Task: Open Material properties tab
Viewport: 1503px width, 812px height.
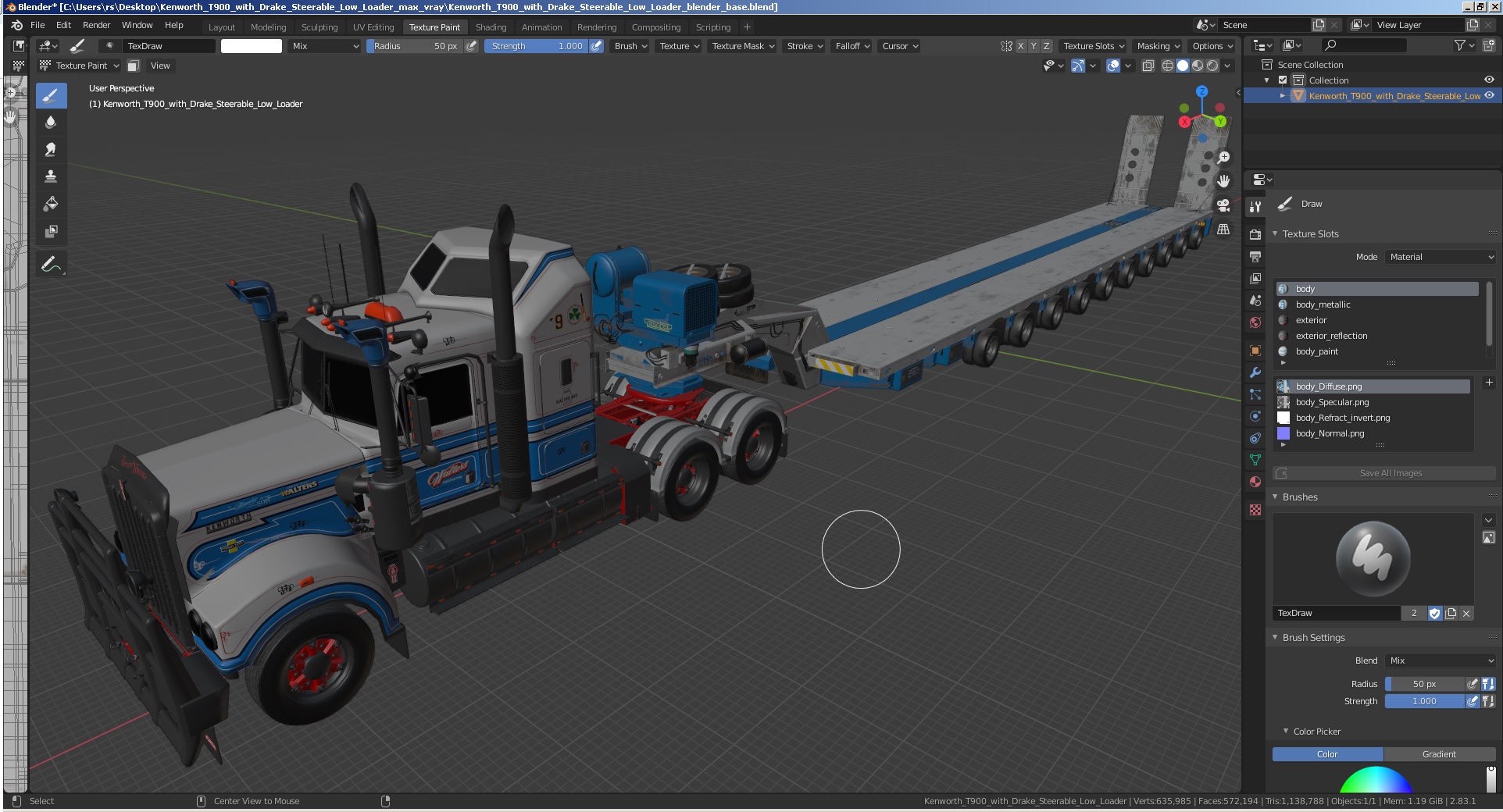Action: [x=1255, y=482]
